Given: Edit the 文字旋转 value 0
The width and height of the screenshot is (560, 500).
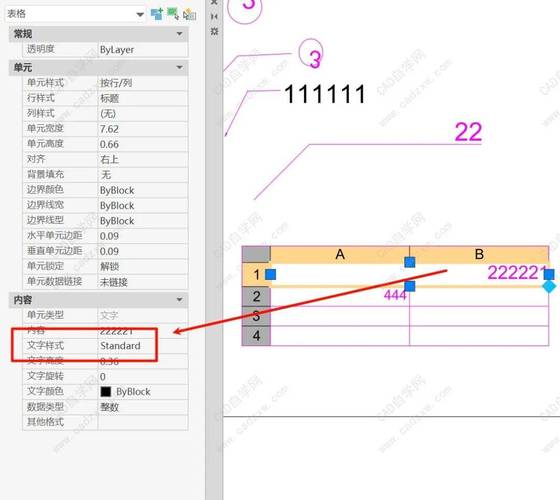Looking at the screenshot, I should pos(142,376).
